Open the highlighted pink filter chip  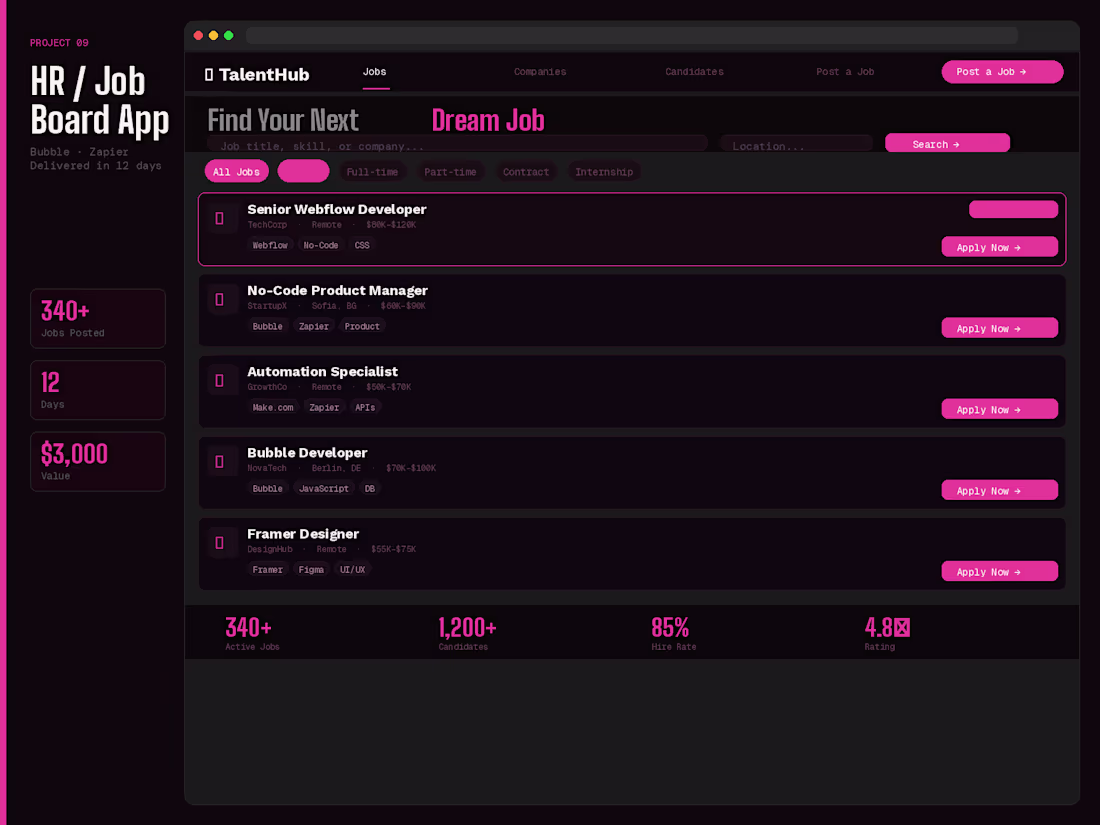click(x=302, y=171)
